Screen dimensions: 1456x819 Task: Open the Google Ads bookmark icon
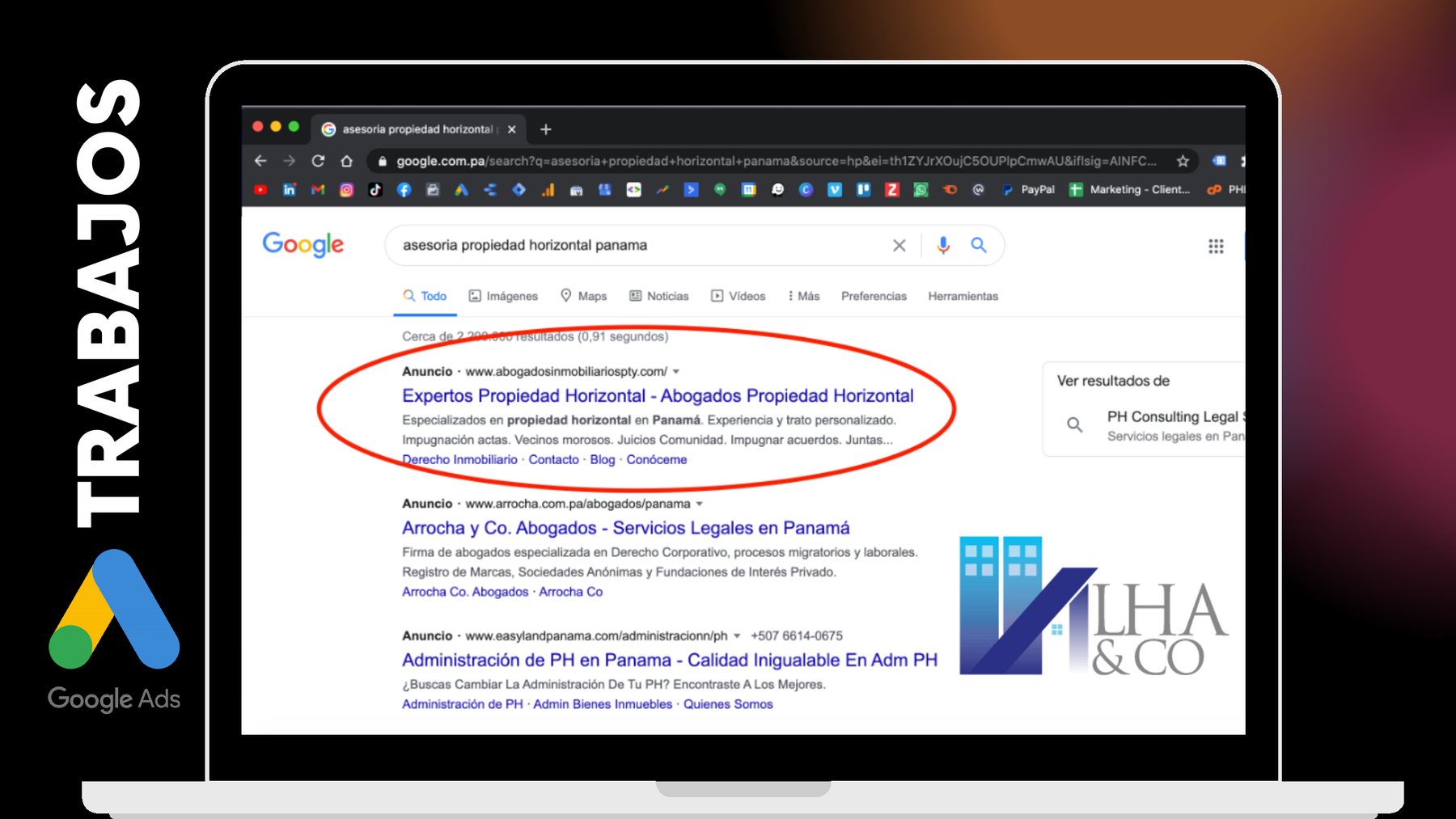pos(461,190)
